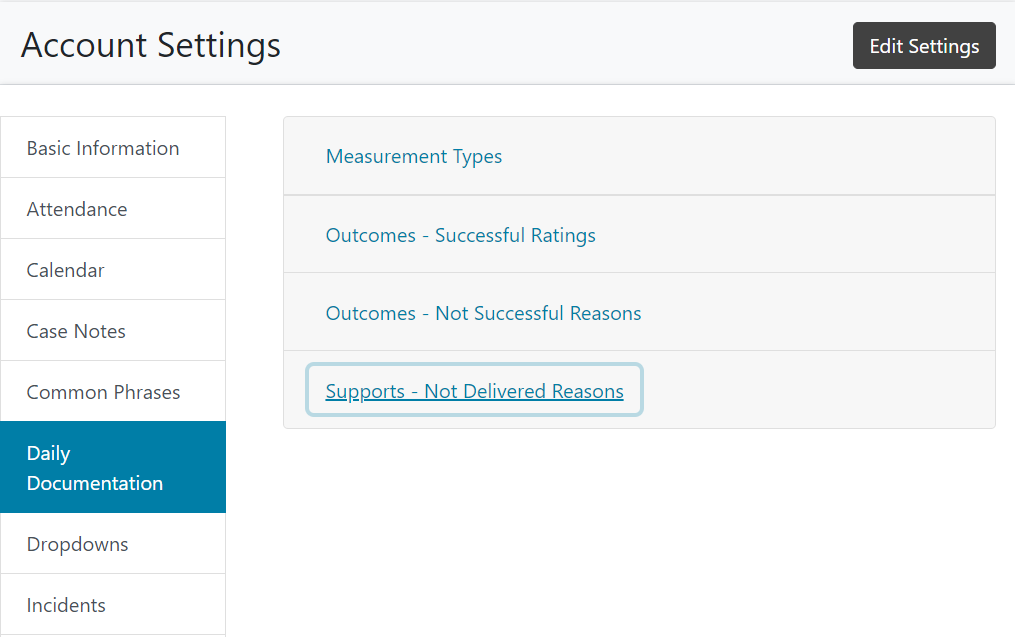Screen dimensions: 1015x637
Task: Open Outcomes - Not Successful Reasons
Action: pyautogui.click(x=483, y=313)
